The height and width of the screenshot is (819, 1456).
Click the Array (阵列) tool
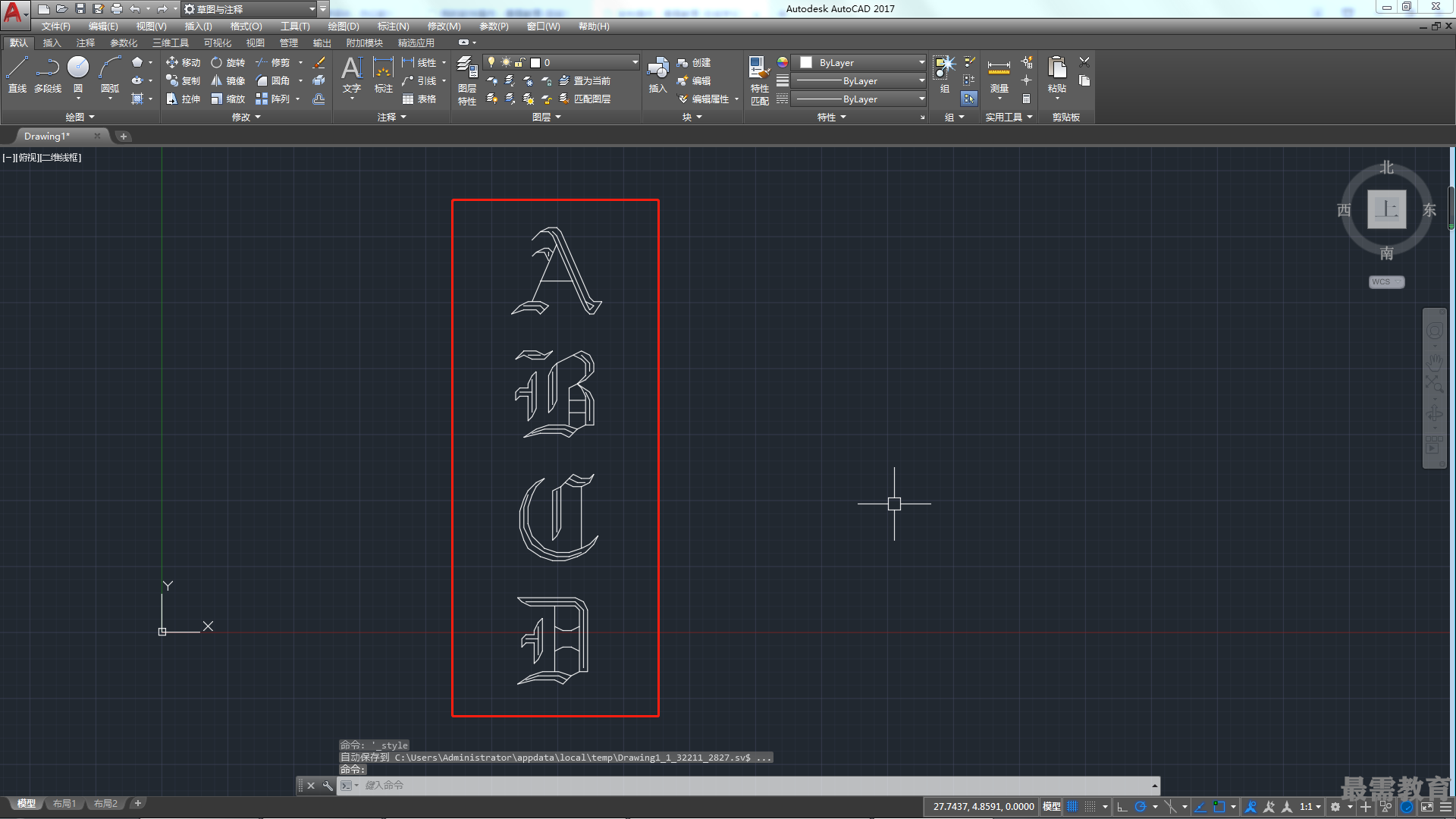273,99
